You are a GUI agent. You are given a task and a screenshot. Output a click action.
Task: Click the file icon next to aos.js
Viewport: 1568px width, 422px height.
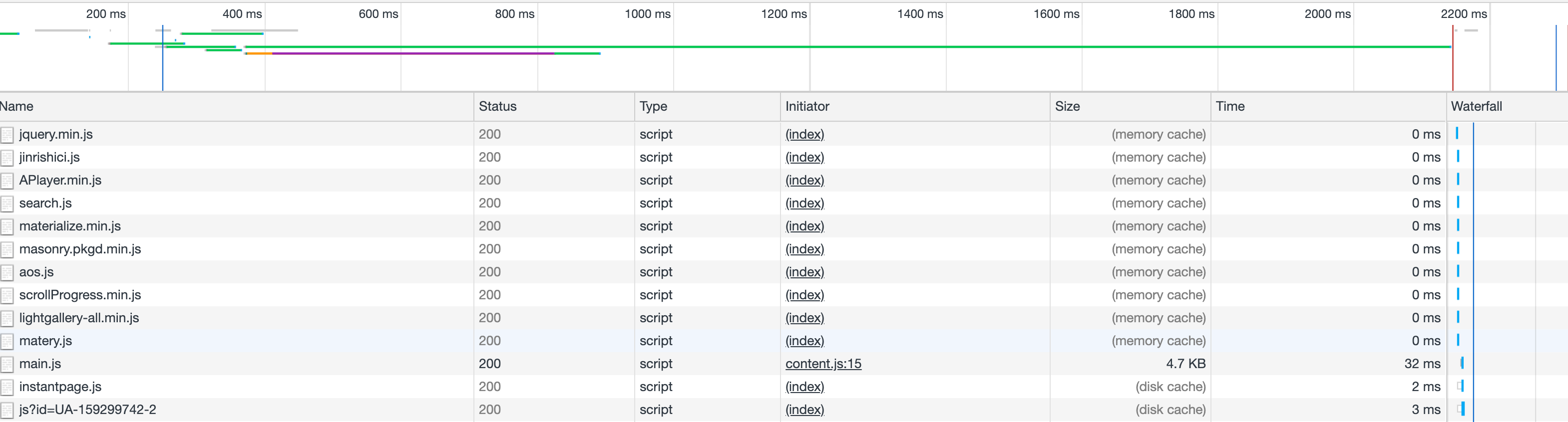pyautogui.click(x=7, y=272)
